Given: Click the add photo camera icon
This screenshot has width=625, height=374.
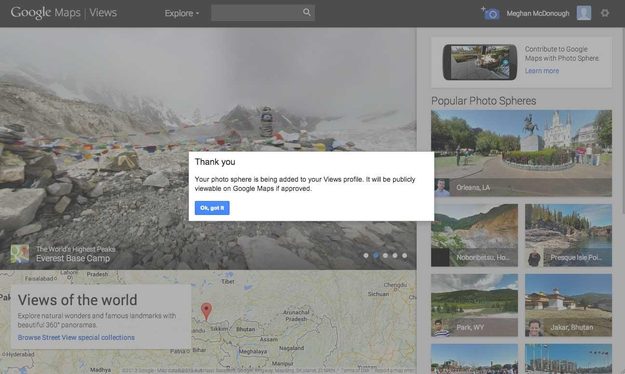Looking at the screenshot, I should (490, 13).
